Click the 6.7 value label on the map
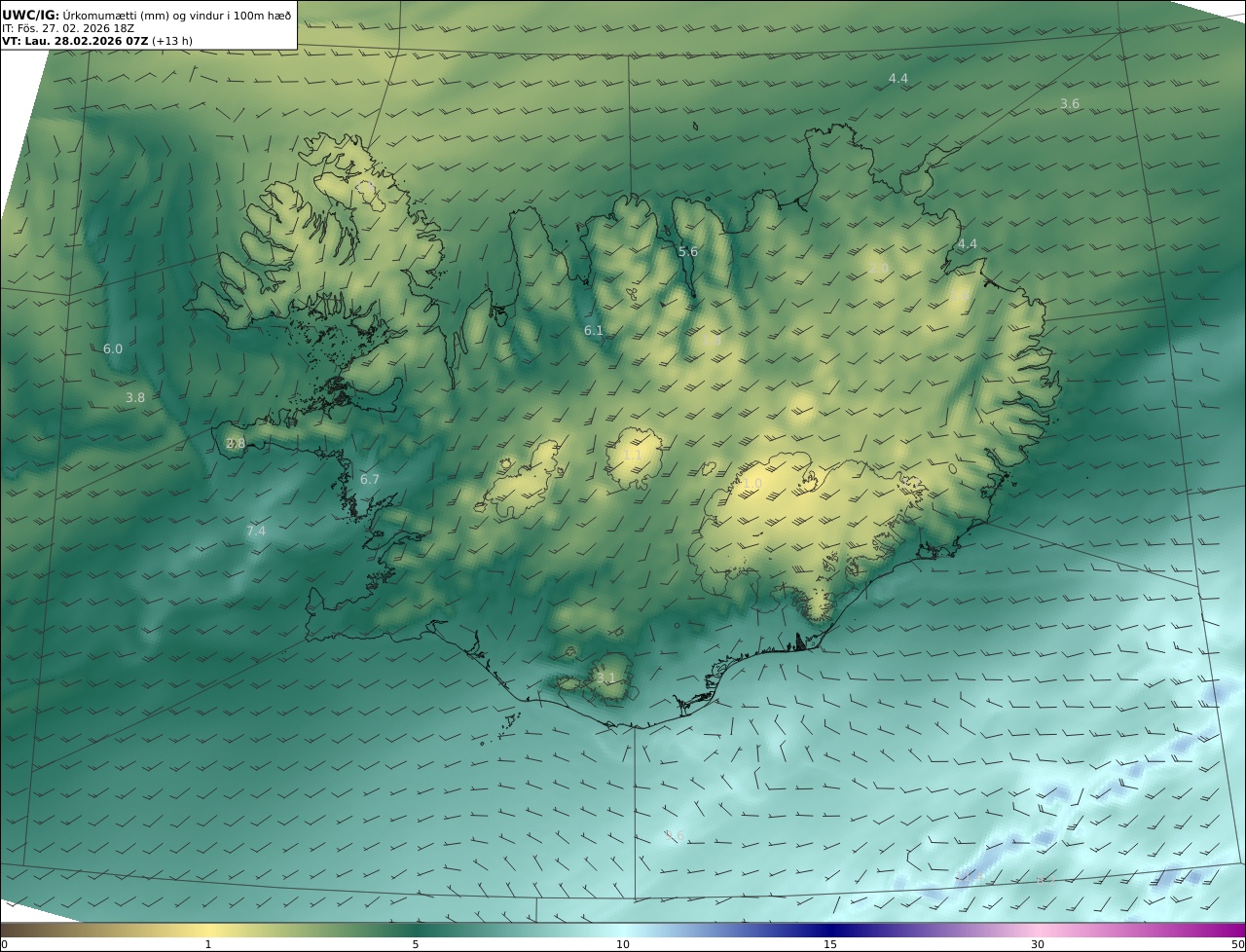The width and height of the screenshot is (1246, 952). pyautogui.click(x=369, y=480)
